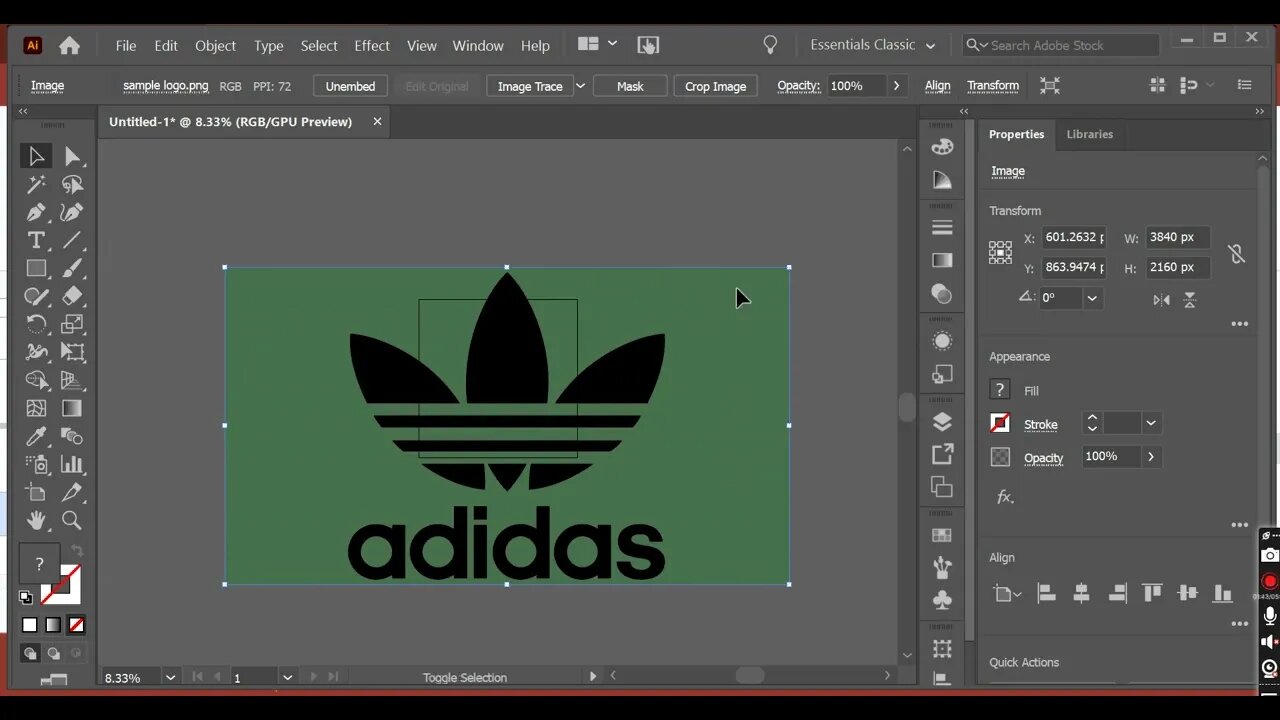This screenshot has width=1280, height=720.
Task: Pick the Direct Selection tool
Action: [72, 156]
